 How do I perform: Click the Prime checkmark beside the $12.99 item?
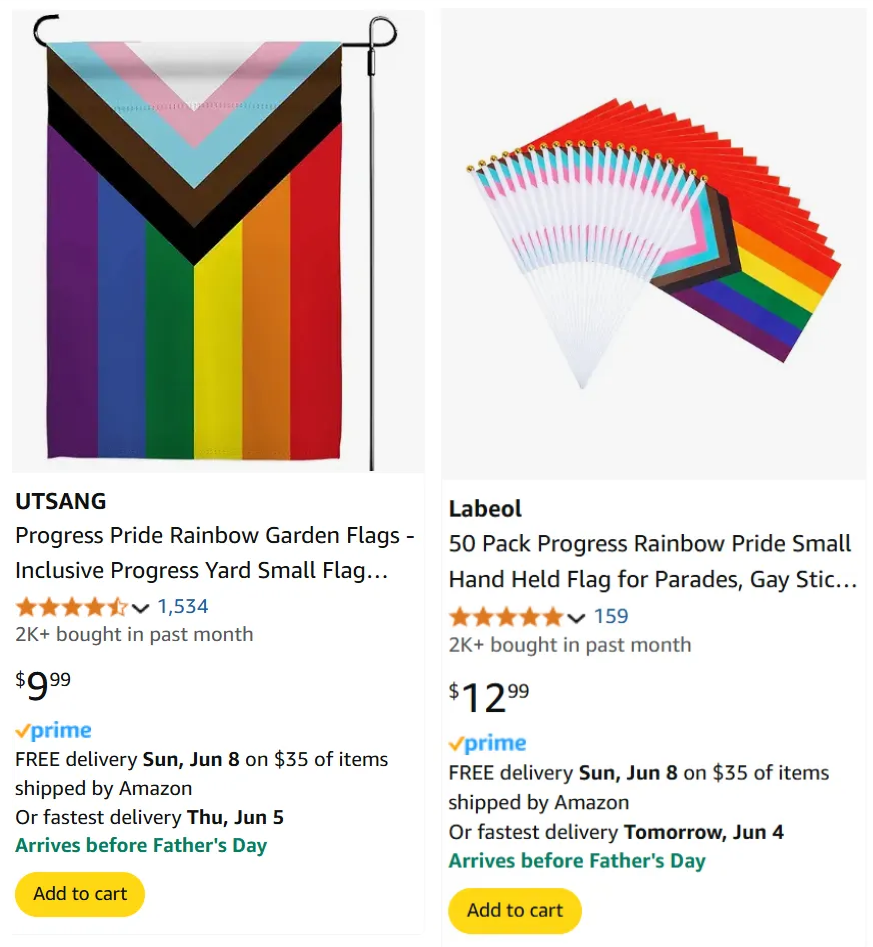point(456,744)
